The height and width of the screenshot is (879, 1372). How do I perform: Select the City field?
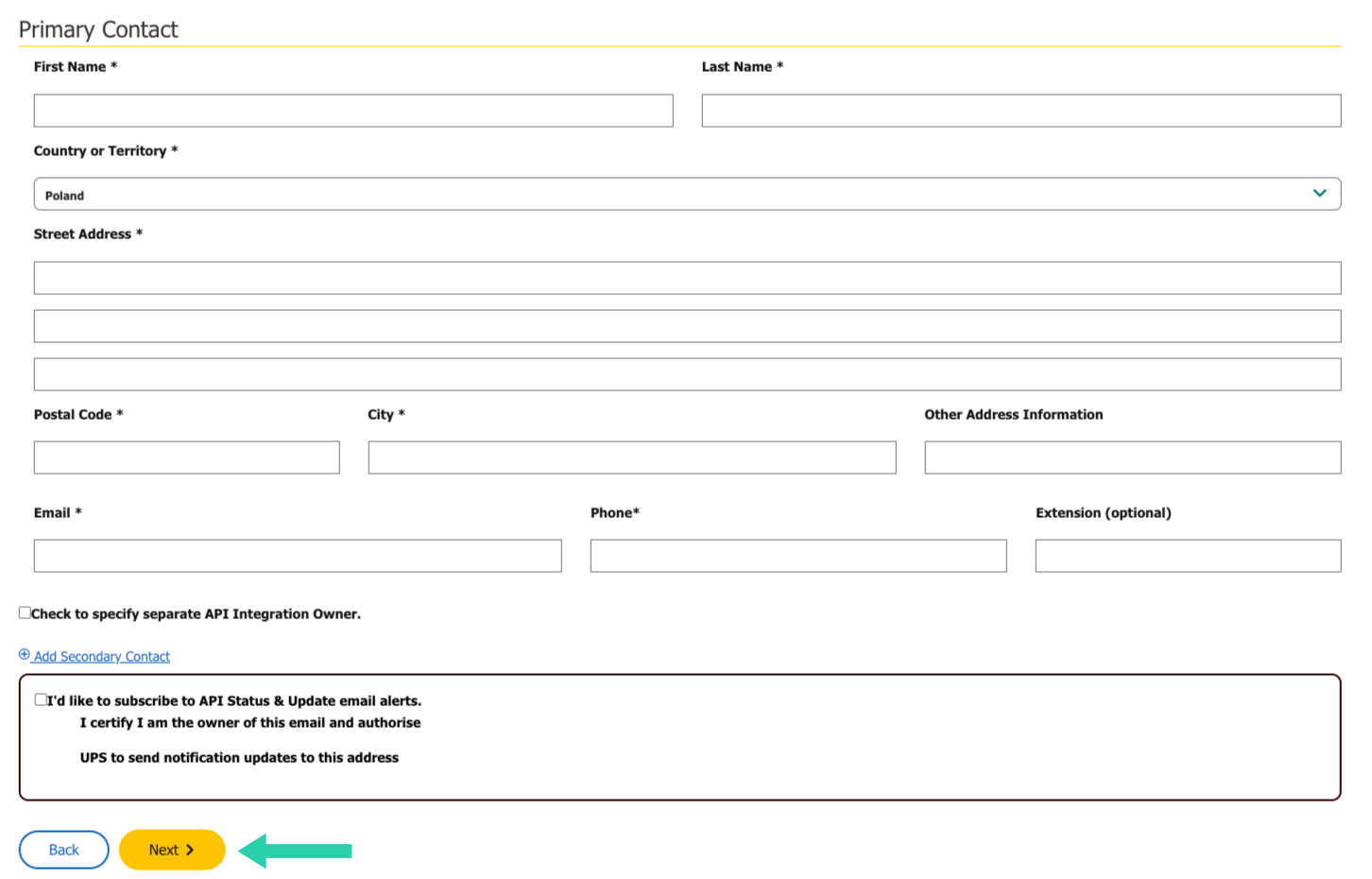click(631, 457)
